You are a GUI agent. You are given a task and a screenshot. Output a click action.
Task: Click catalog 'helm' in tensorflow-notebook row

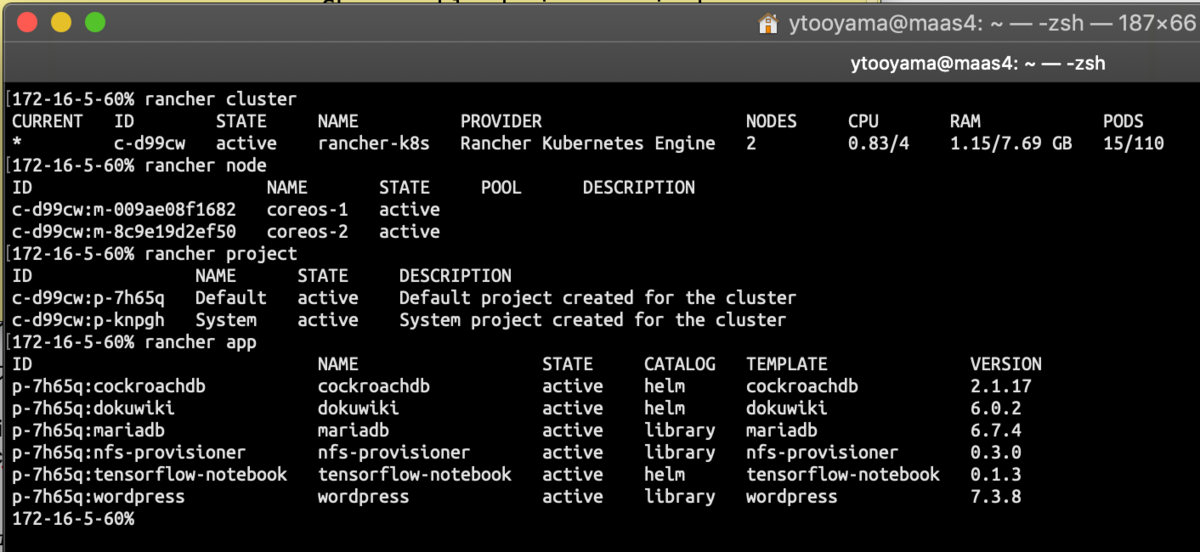pos(665,474)
